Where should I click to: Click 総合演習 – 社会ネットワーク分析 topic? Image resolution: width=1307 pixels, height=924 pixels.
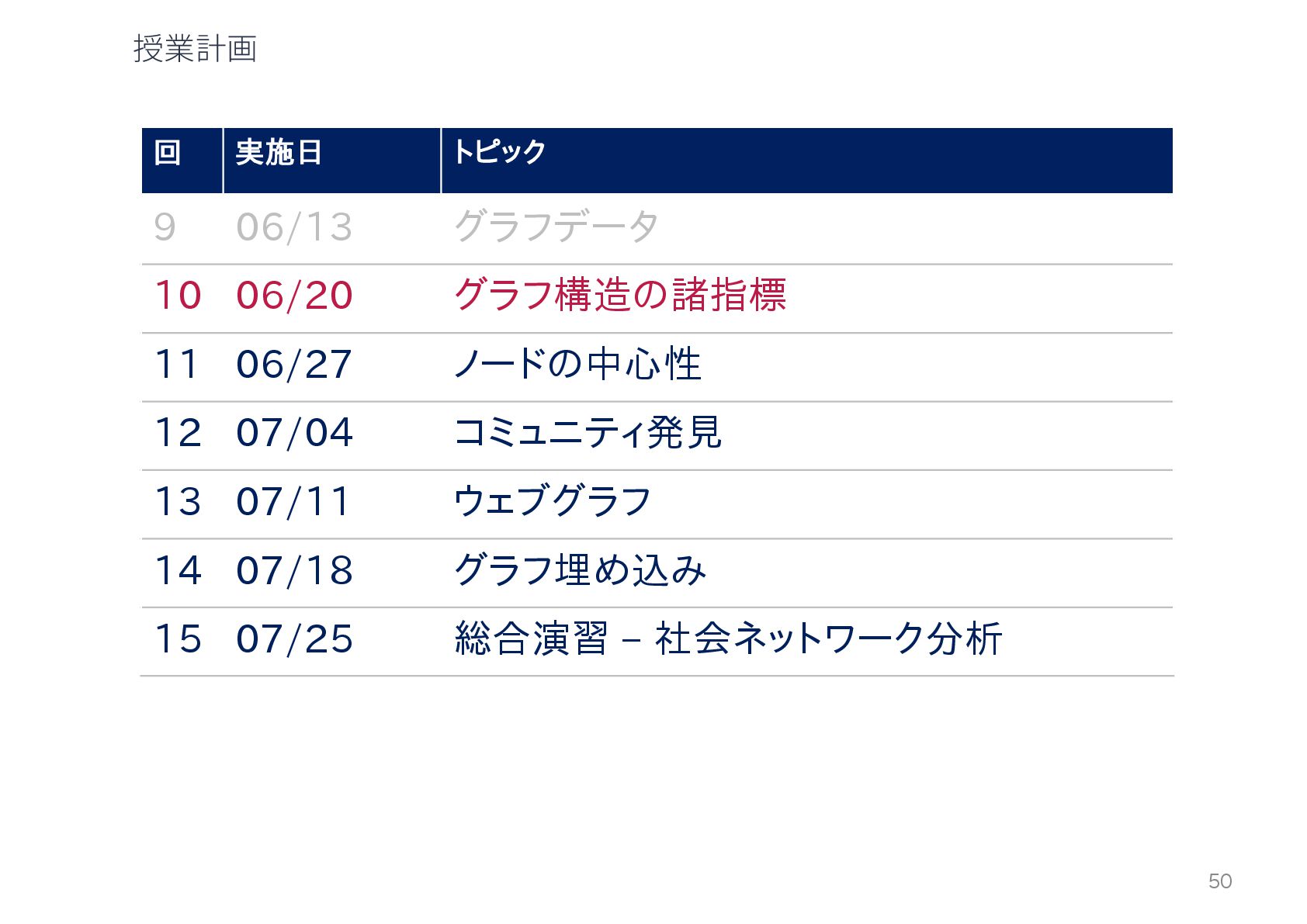[728, 638]
